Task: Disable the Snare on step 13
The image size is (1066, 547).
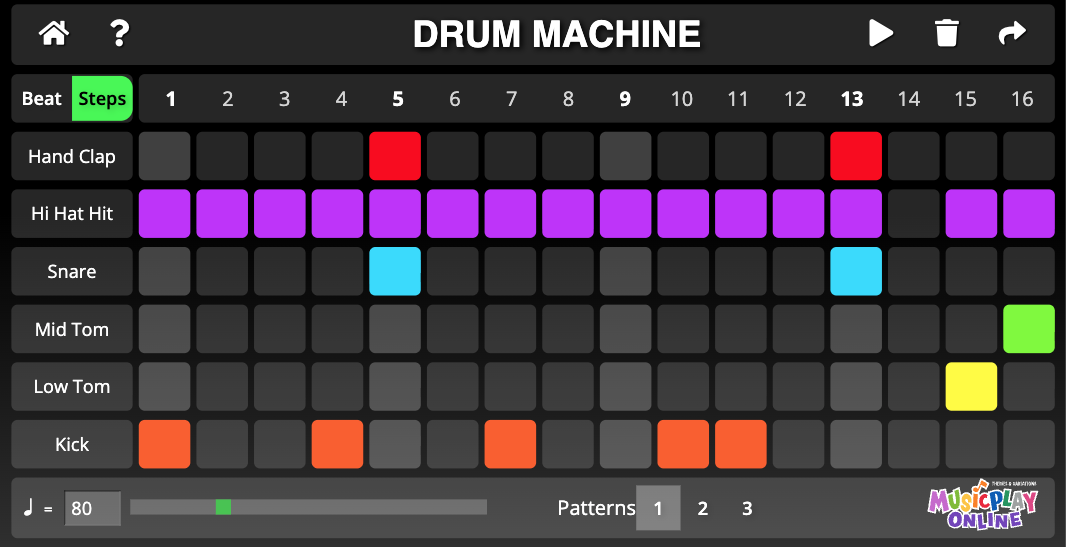Action: (856, 272)
